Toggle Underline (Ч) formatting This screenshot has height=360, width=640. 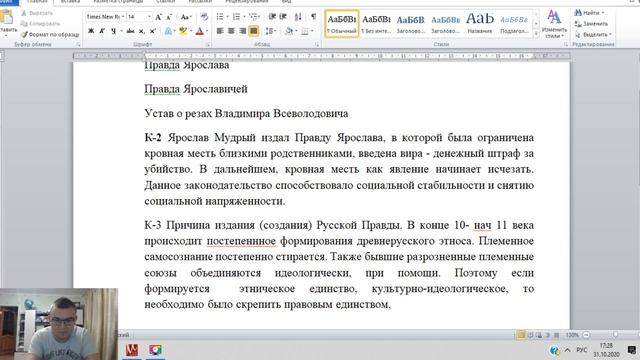click(x=113, y=31)
